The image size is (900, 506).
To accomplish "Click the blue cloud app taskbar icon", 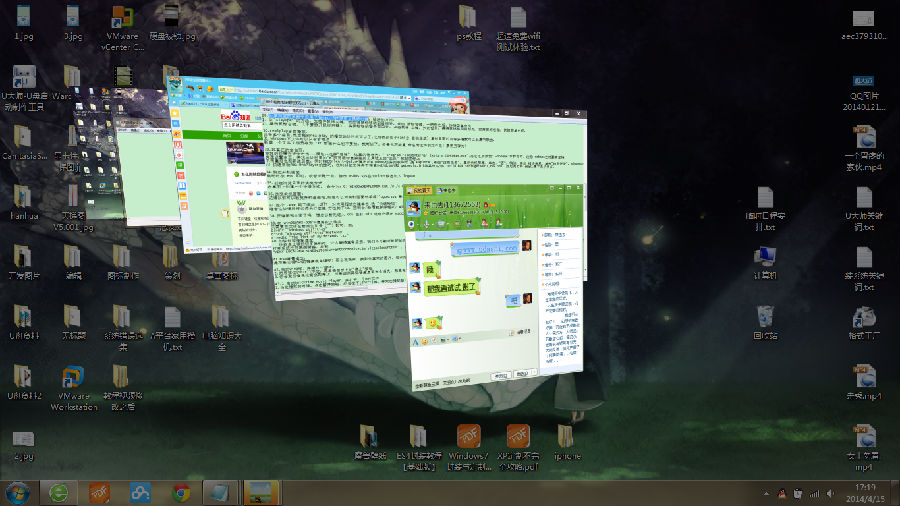I will point(141,492).
